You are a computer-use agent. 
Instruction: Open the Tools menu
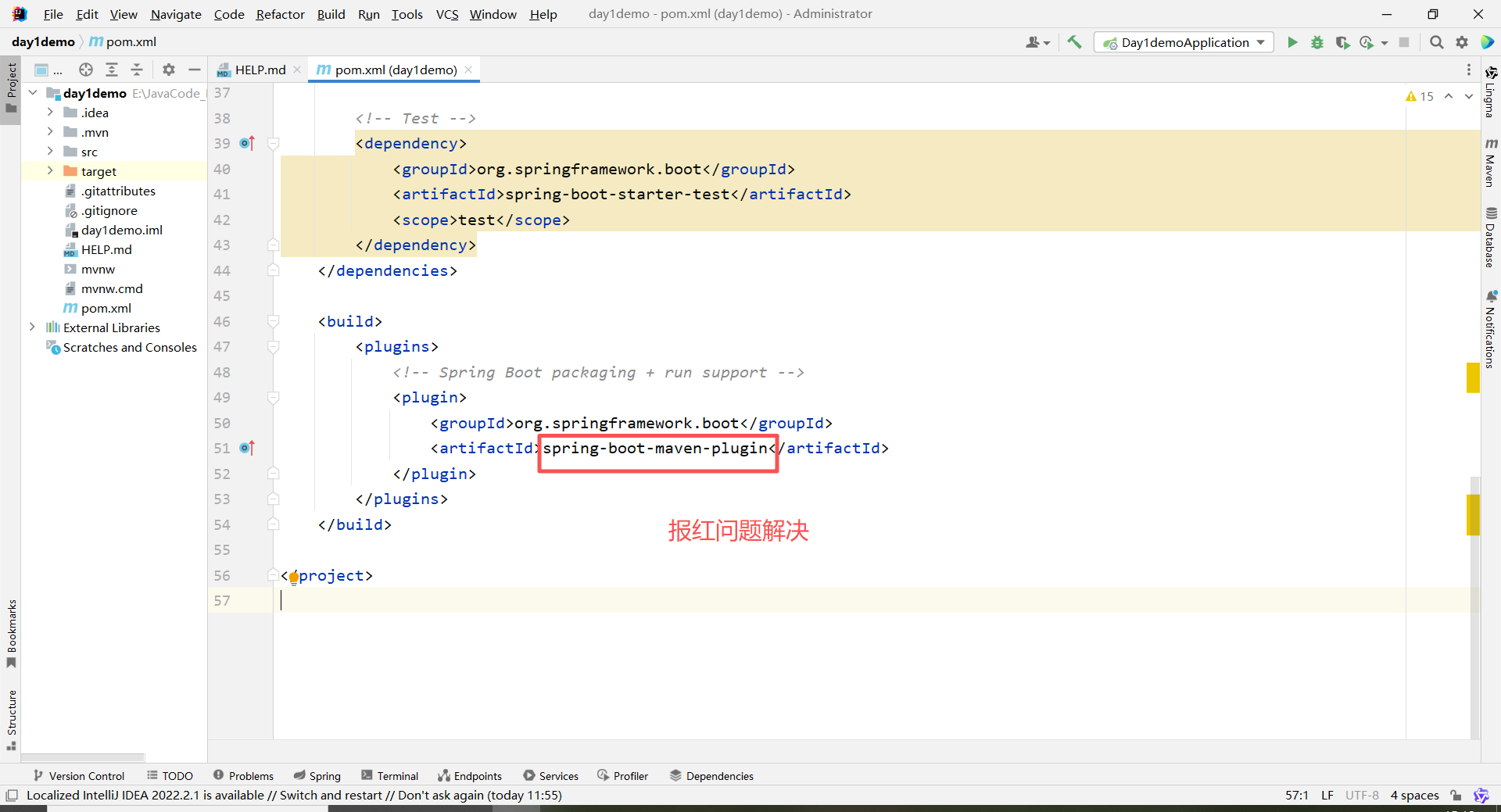pyautogui.click(x=407, y=14)
